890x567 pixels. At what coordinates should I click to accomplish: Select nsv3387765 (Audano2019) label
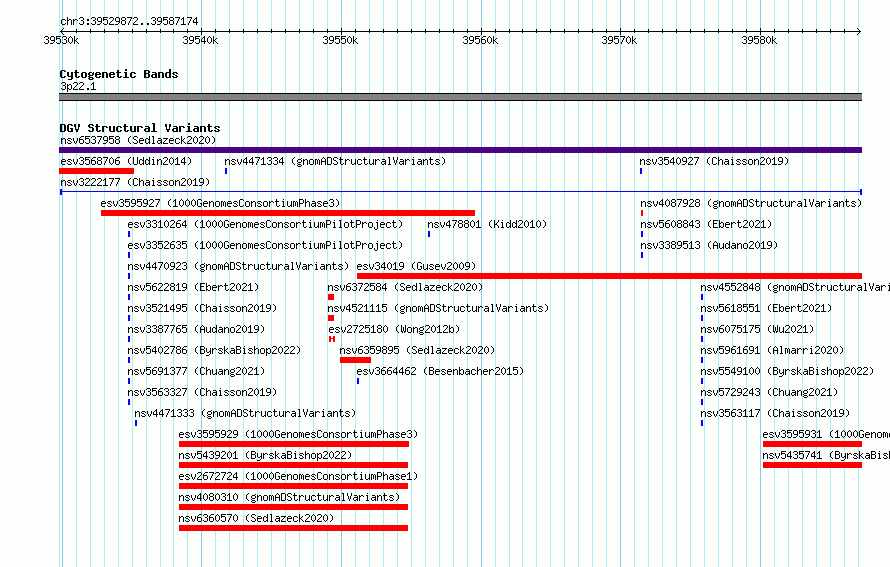pos(196,329)
